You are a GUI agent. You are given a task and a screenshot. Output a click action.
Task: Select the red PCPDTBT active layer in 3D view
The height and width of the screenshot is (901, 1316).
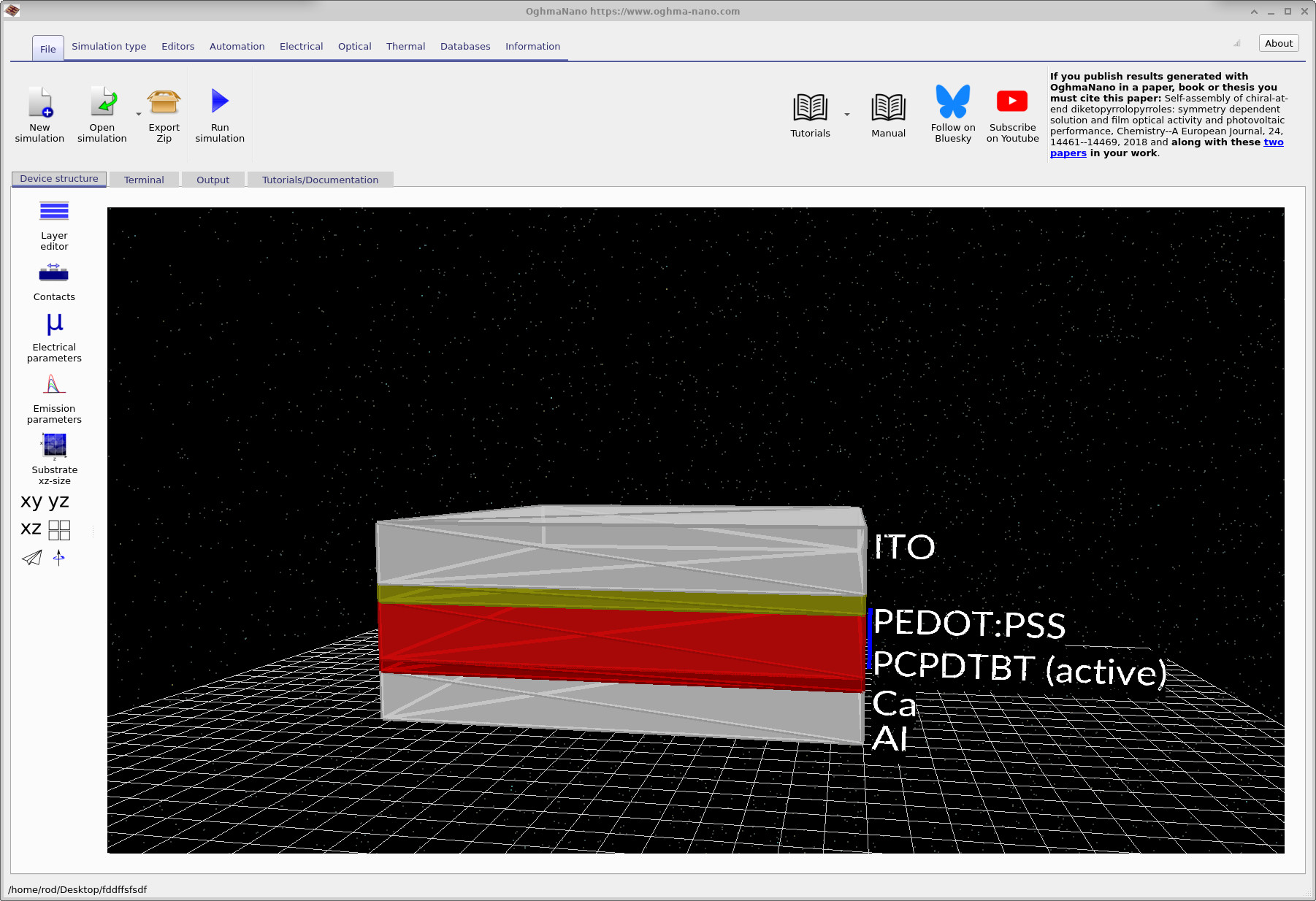[x=621, y=639]
